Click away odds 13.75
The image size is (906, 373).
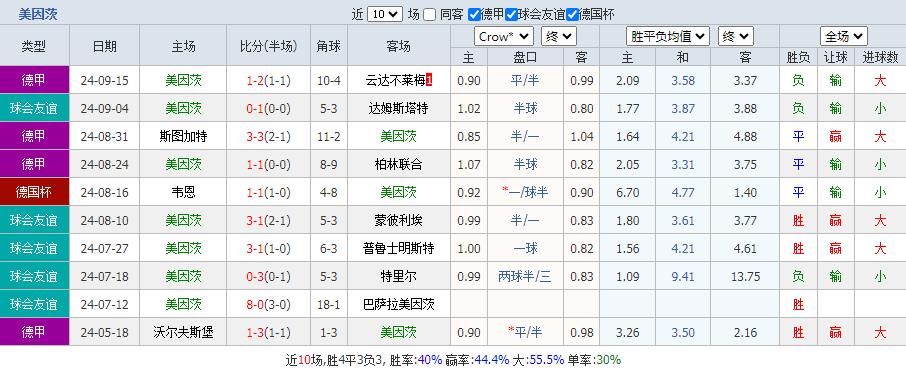click(x=745, y=277)
